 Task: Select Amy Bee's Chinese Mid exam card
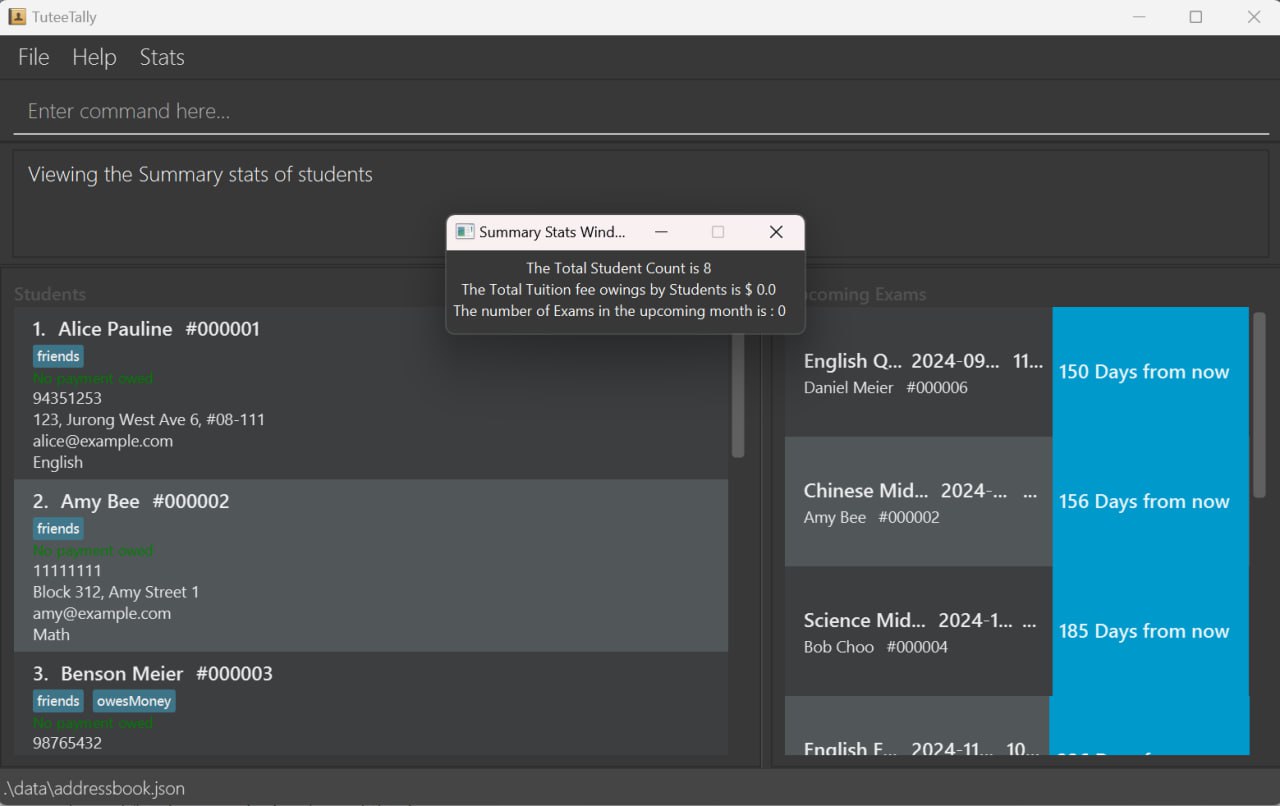coord(918,502)
